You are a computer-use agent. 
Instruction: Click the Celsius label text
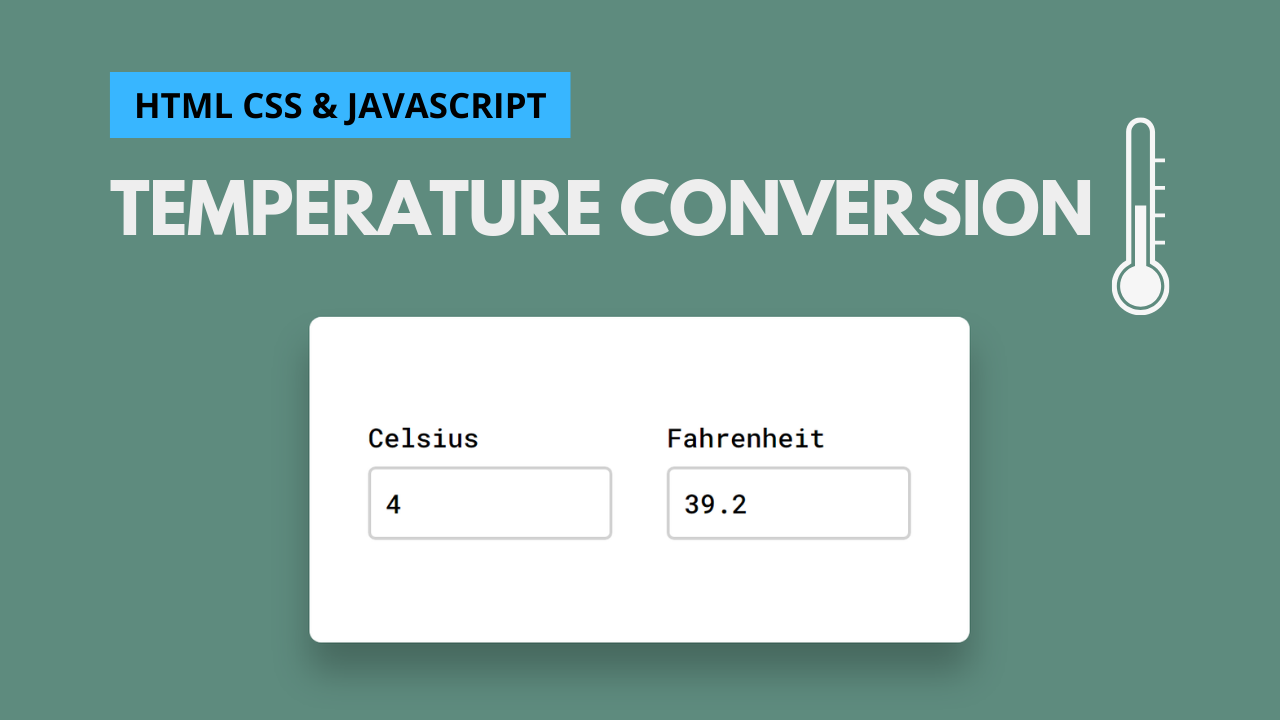423,438
